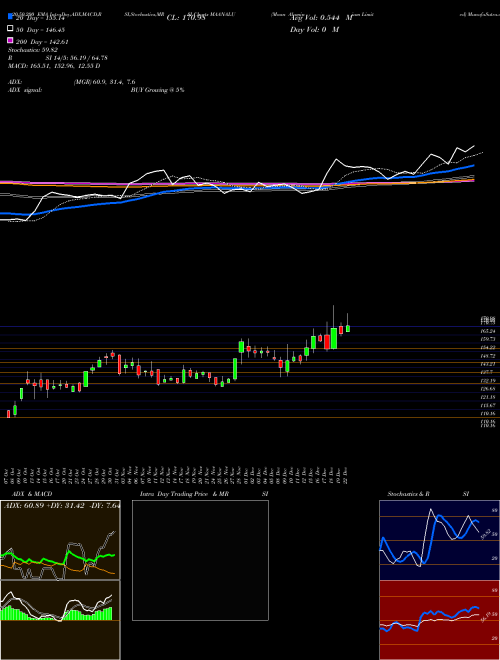Open the blue Stochastics chart thumbnail

[x=439, y=540]
